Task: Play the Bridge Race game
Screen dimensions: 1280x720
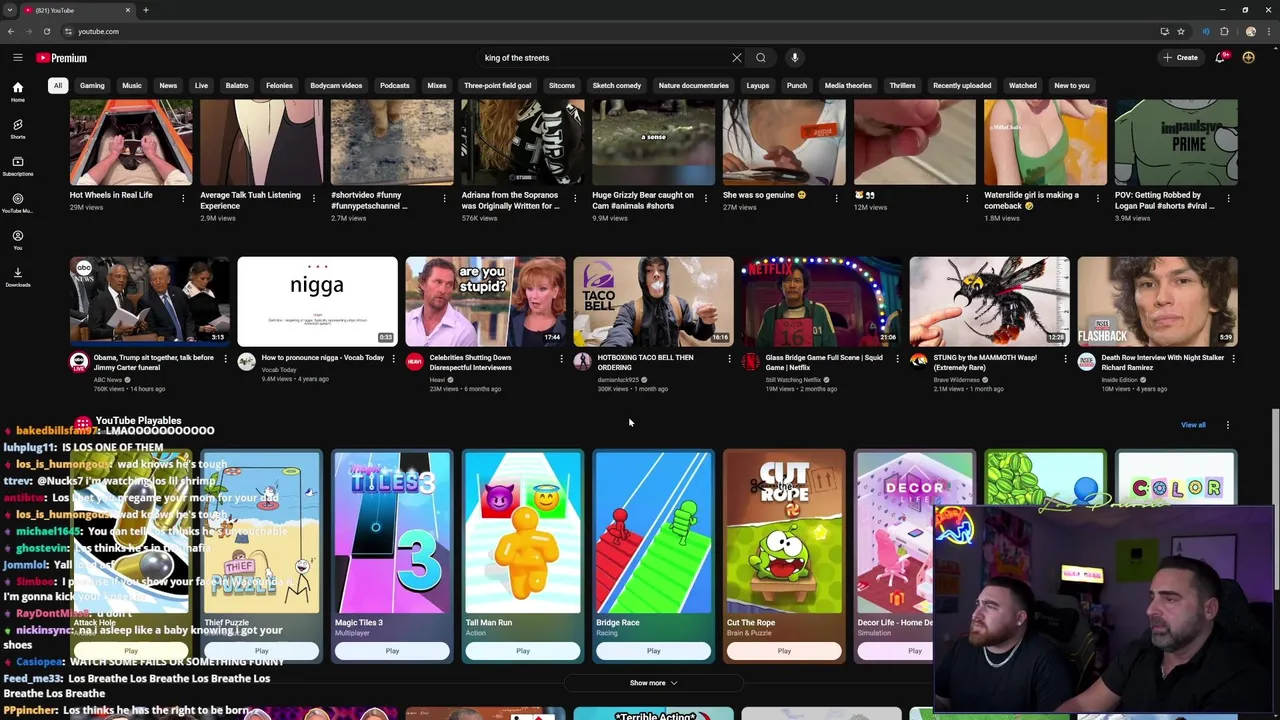Action: pos(653,651)
